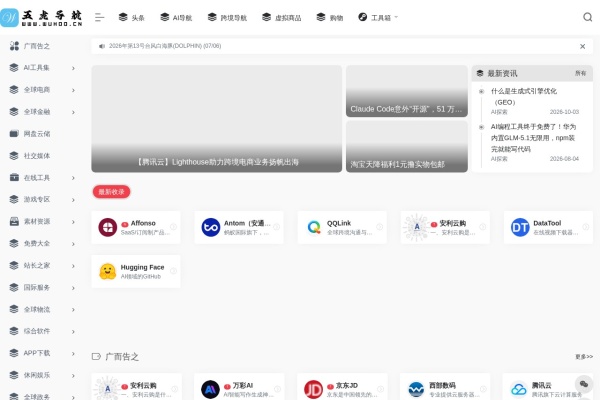
Task: Expand the 素材资源 sidebar chevron
Action: pyautogui.click(x=73, y=222)
